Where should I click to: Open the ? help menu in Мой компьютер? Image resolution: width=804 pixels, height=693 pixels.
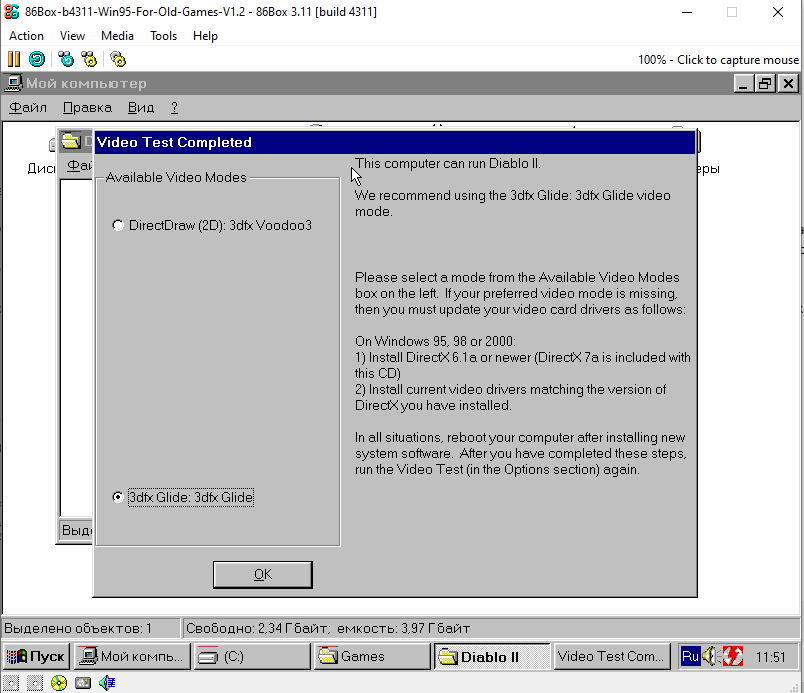(174, 108)
